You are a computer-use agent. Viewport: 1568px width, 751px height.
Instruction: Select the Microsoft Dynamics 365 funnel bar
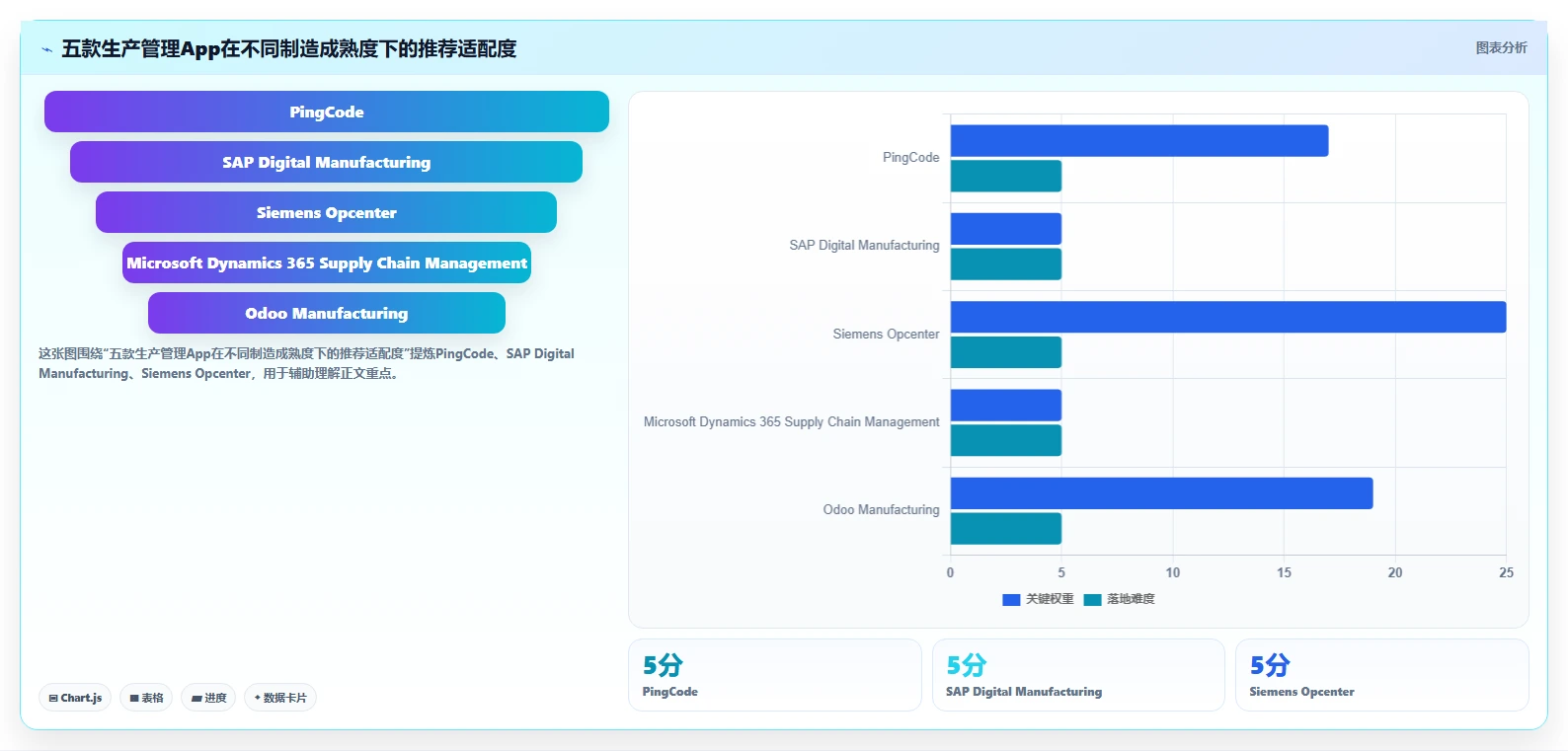[327, 263]
